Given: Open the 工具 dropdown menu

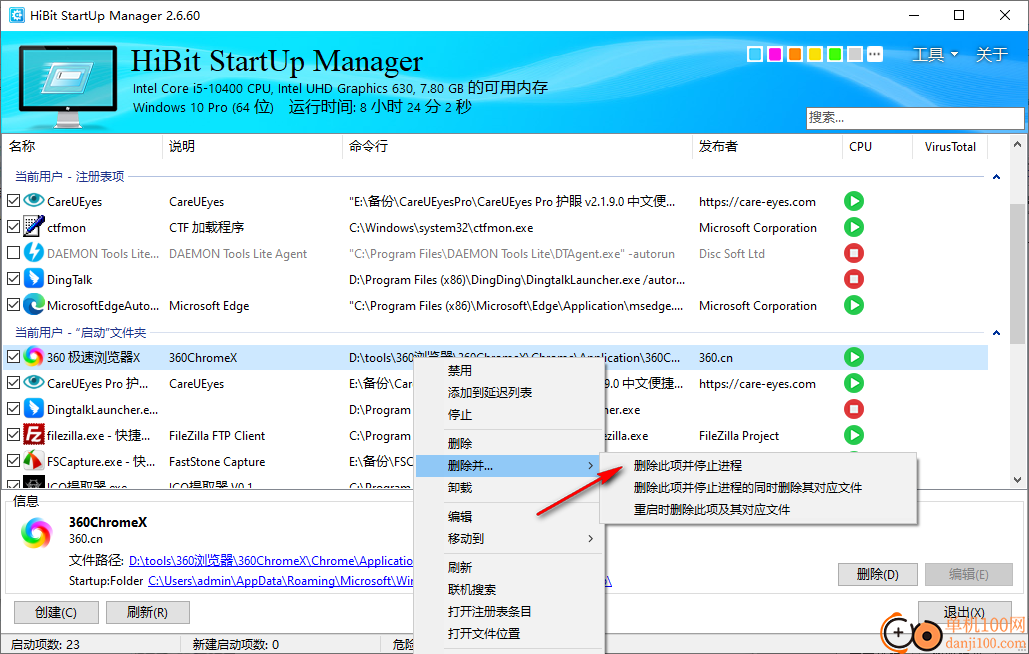Looking at the screenshot, I should point(935,54).
